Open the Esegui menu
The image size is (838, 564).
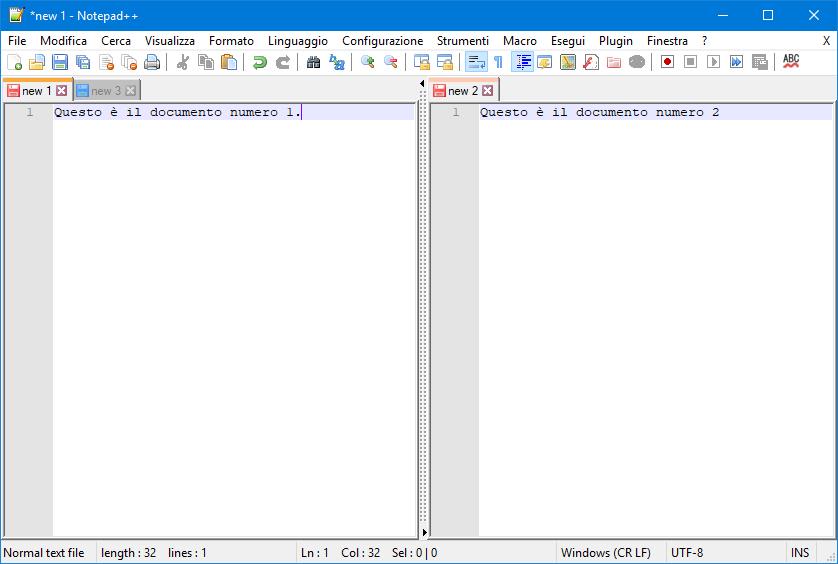568,41
